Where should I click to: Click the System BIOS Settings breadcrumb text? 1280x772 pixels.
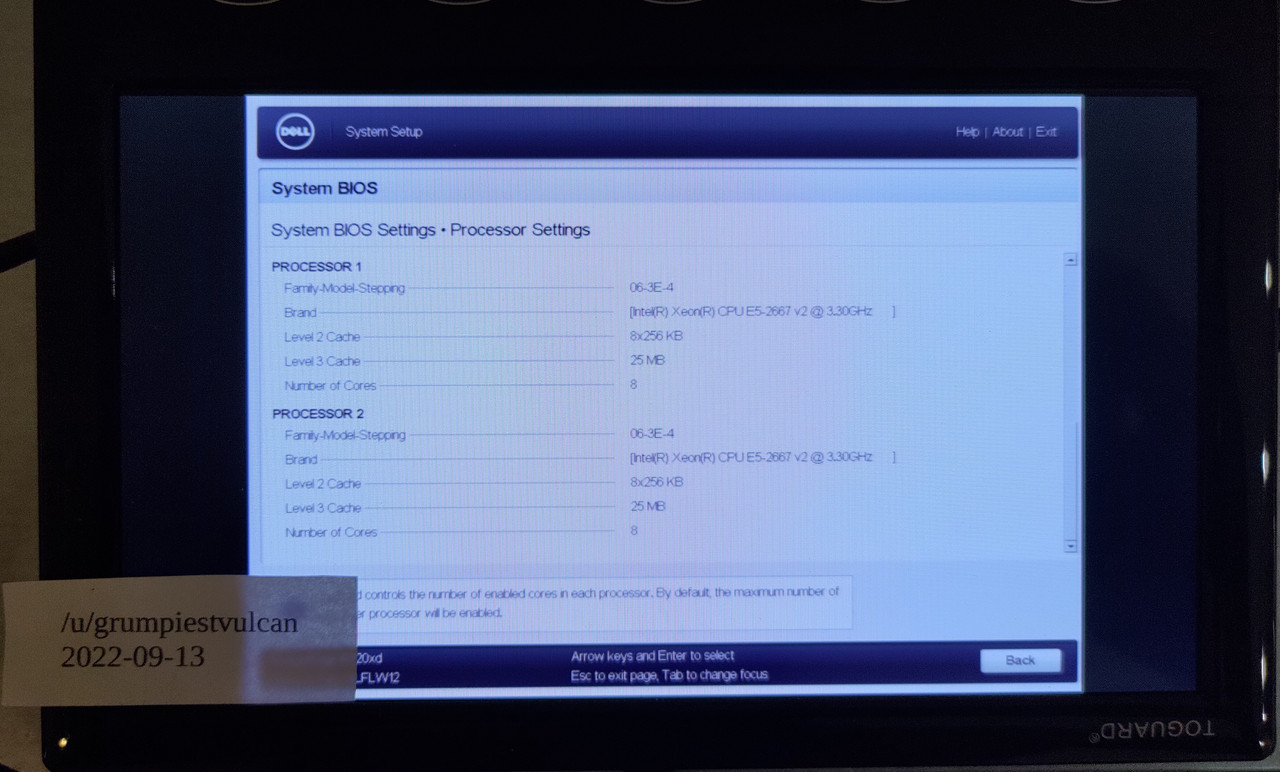point(353,230)
